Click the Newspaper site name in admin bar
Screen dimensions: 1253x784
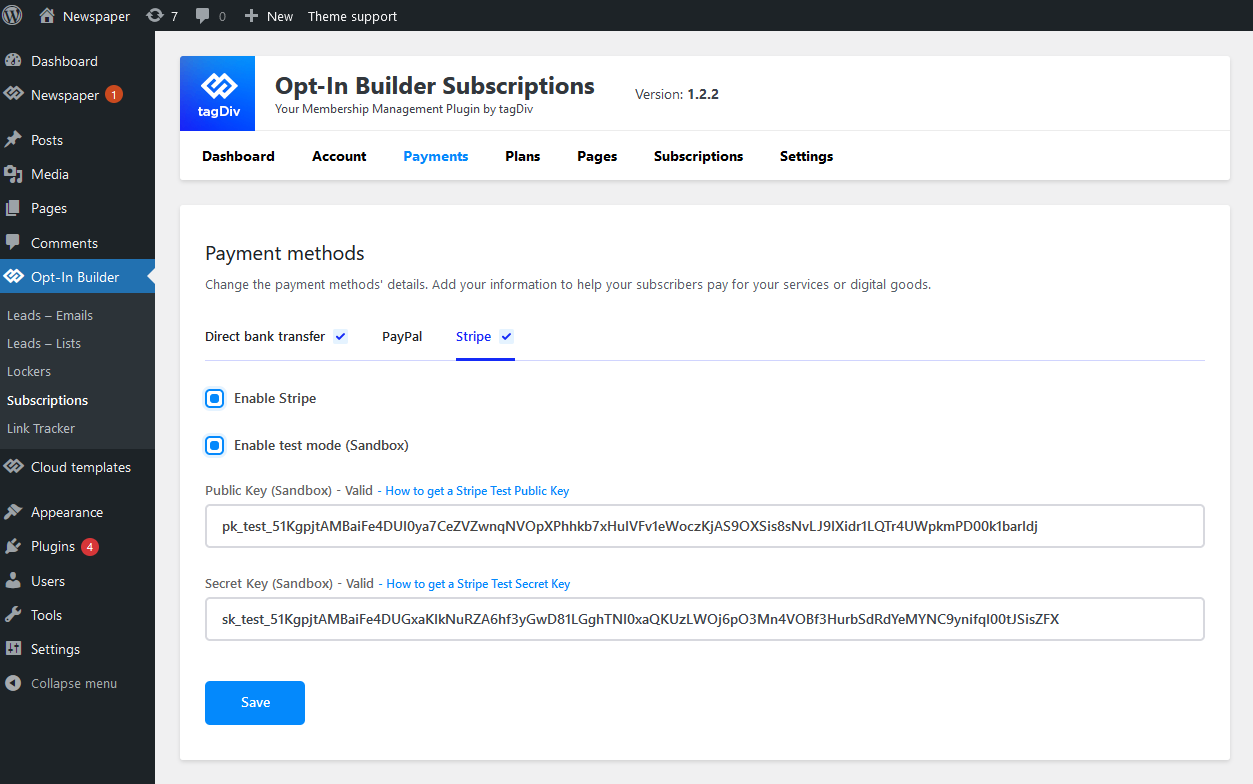(x=96, y=16)
